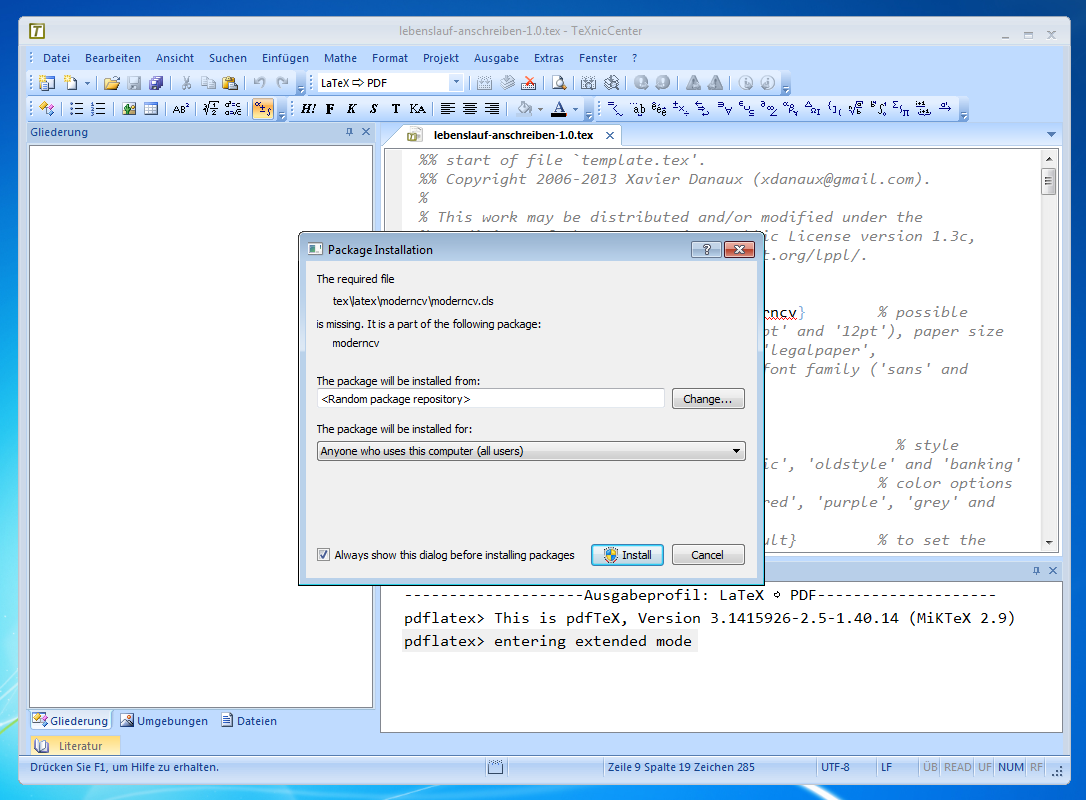Select the Literatur tab
This screenshot has width=1086, height=800.
click(75, 746)
